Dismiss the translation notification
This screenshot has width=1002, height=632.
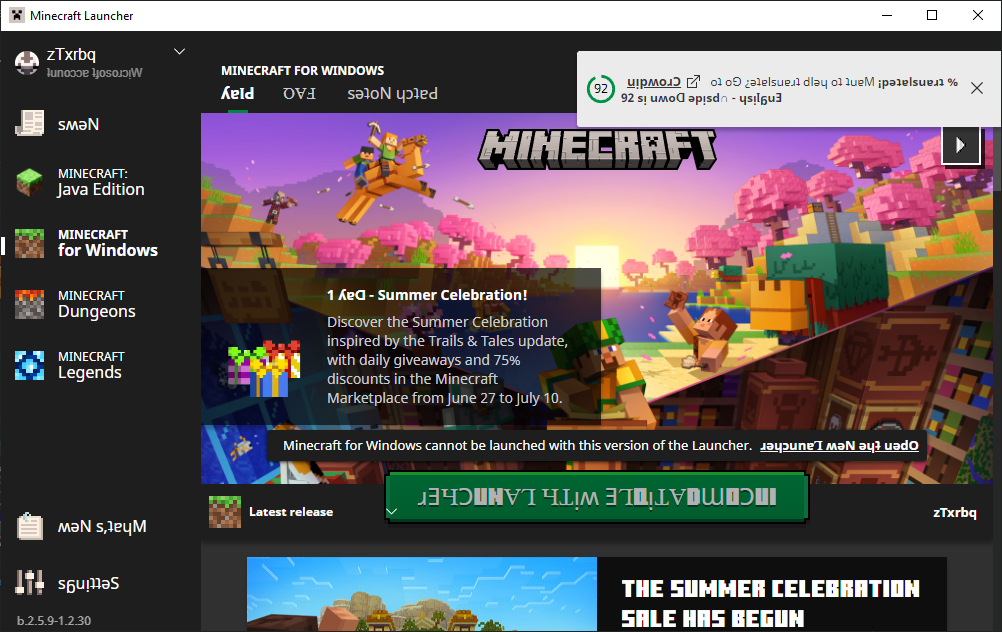(x=976, y=88)
